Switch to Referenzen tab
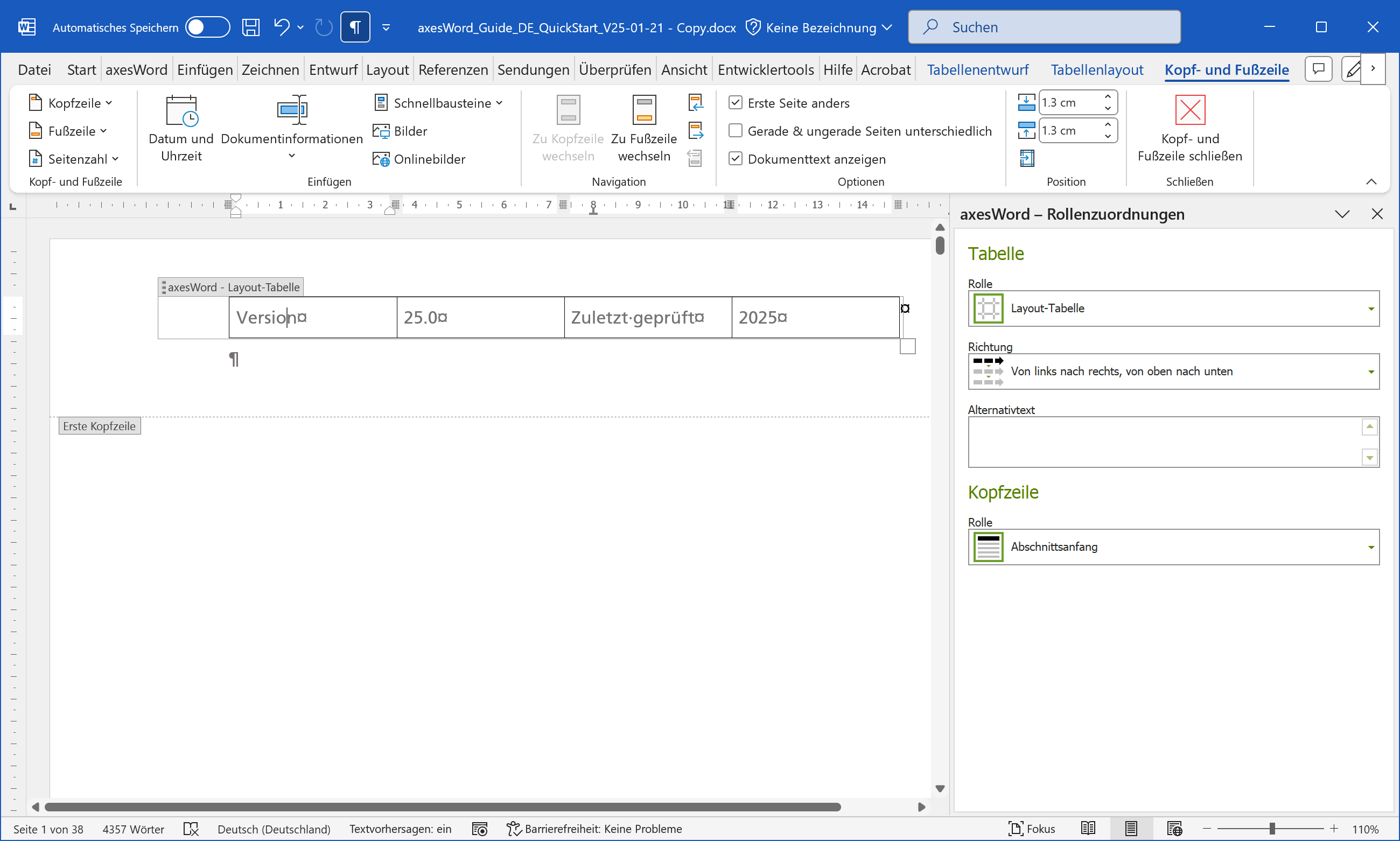The width and height of the screenshot is (1400, 841). (x=453, y=69)
